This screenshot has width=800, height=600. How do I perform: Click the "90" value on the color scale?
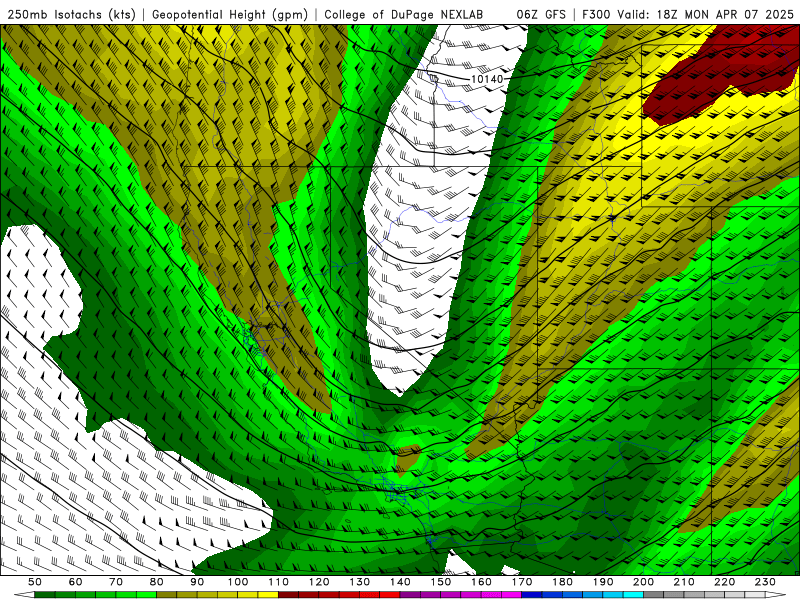(197, 582)
